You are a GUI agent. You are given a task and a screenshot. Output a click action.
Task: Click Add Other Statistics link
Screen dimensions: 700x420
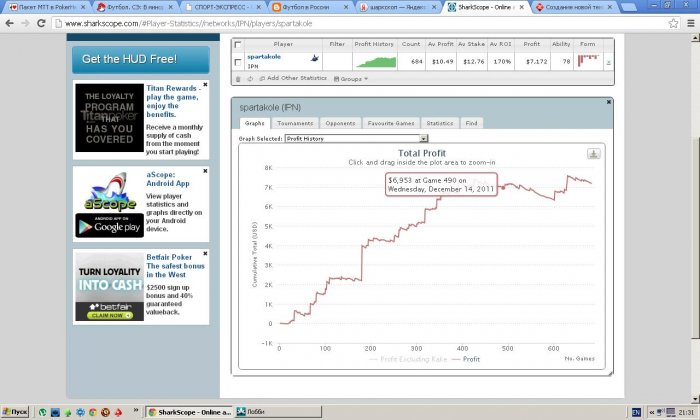tap(293, 79)
